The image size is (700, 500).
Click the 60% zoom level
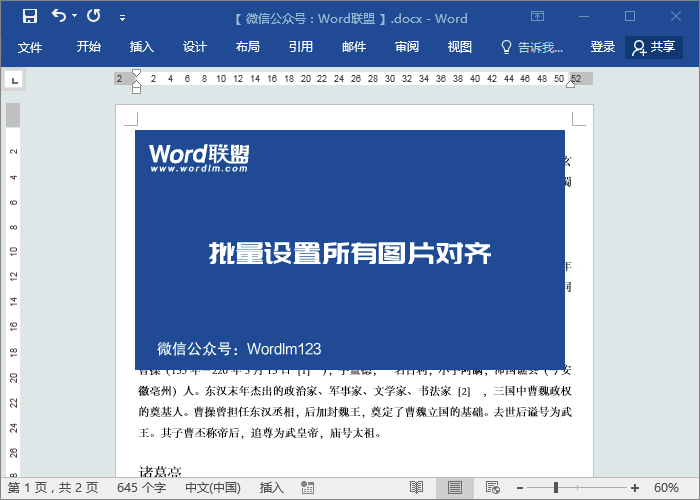coord(666,488)
